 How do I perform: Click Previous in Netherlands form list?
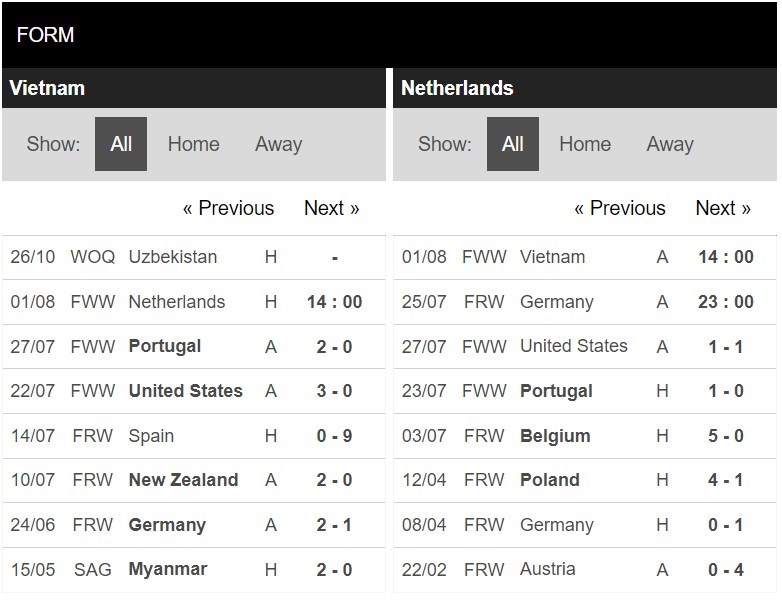pos(620,208)
